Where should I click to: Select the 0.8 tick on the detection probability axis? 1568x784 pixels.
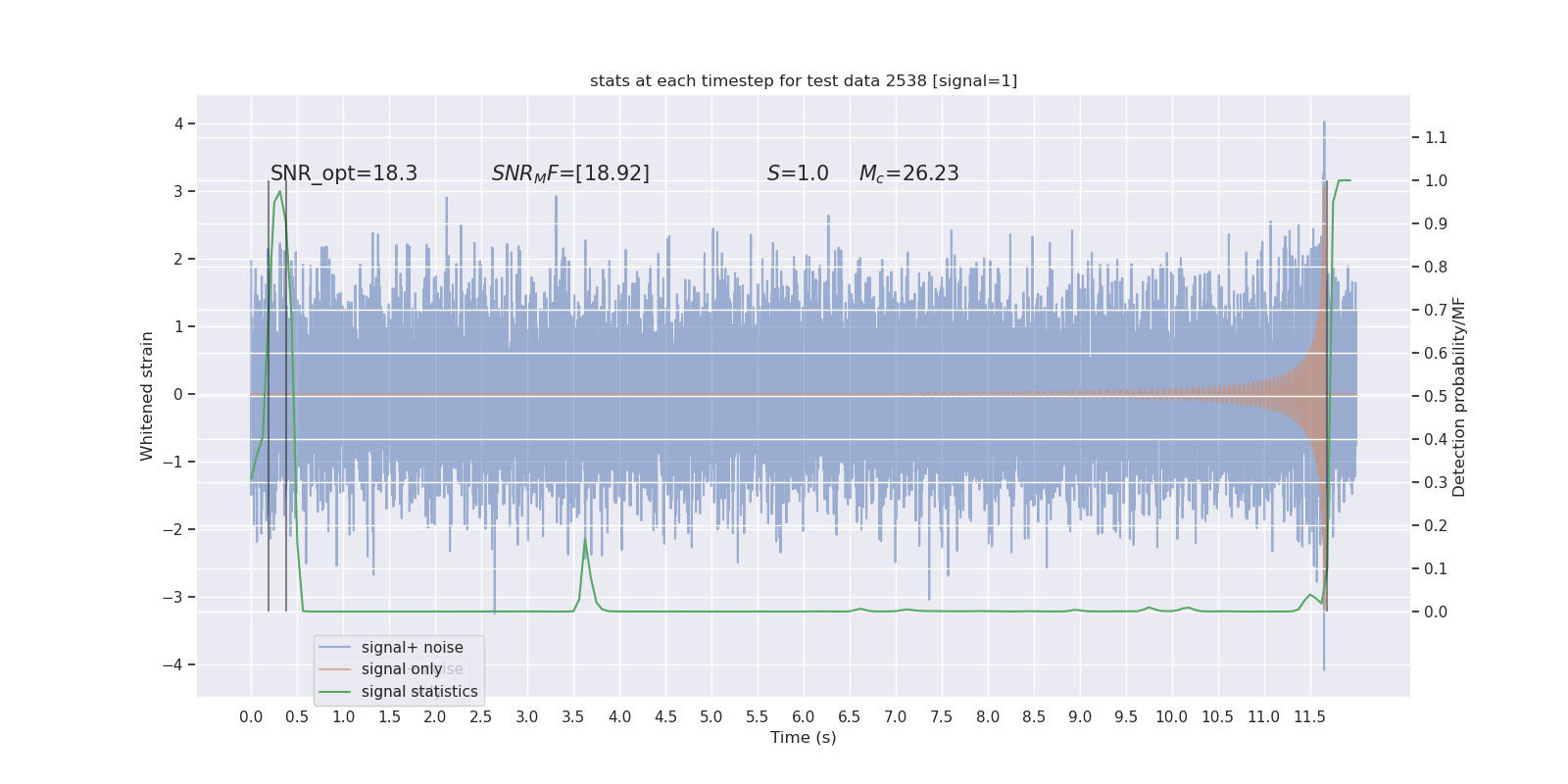click(x=1436, y=267)
